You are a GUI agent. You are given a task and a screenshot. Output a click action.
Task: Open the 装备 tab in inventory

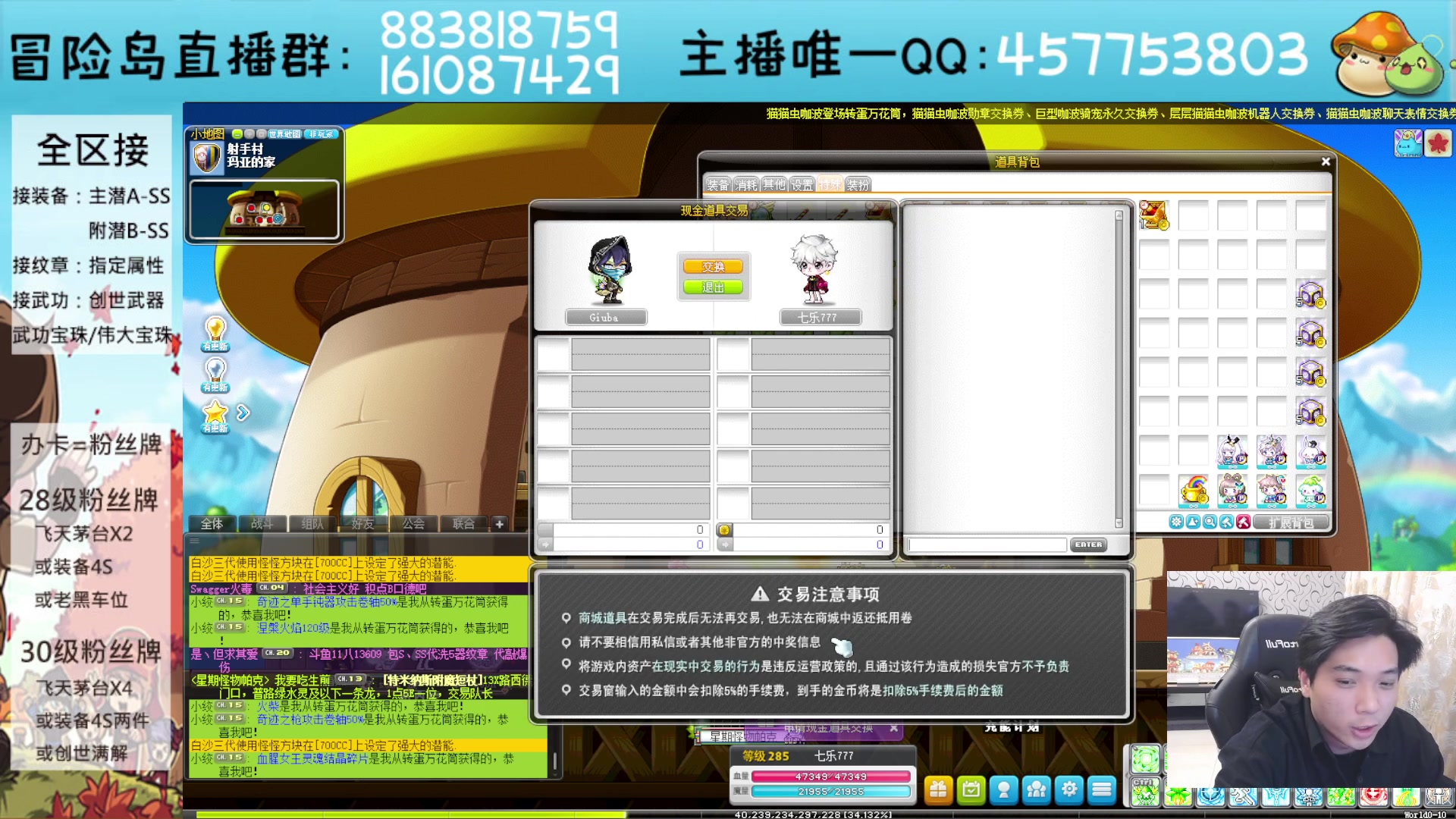717,184
